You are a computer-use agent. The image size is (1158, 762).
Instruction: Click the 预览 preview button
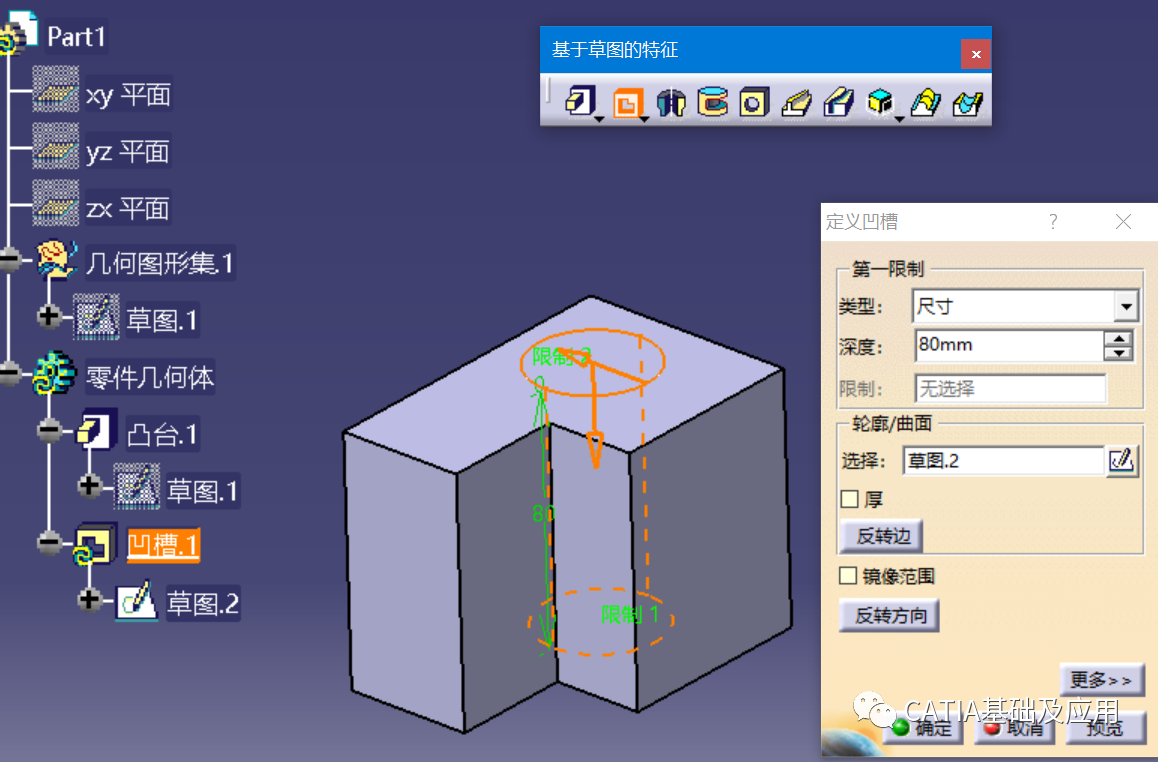point(1106,727)
